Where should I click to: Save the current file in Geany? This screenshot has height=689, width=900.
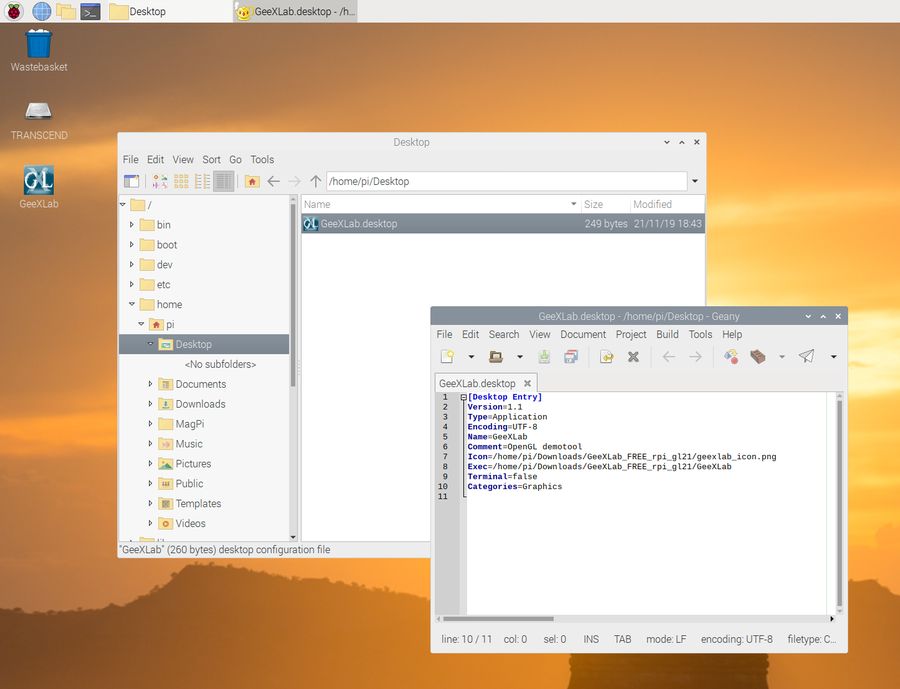pyautogui.click(x=544, y=357)
